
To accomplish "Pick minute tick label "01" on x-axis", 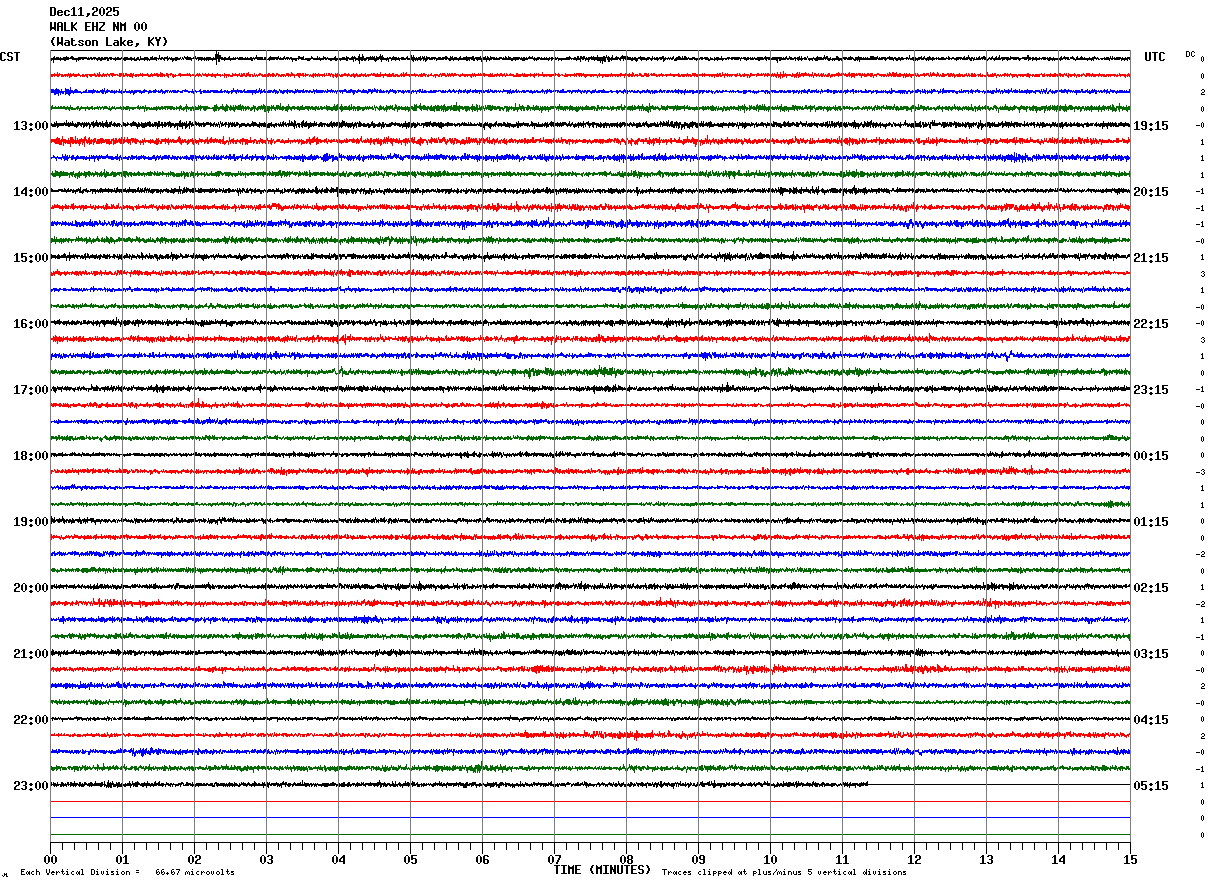I will (x=122, y=859).
